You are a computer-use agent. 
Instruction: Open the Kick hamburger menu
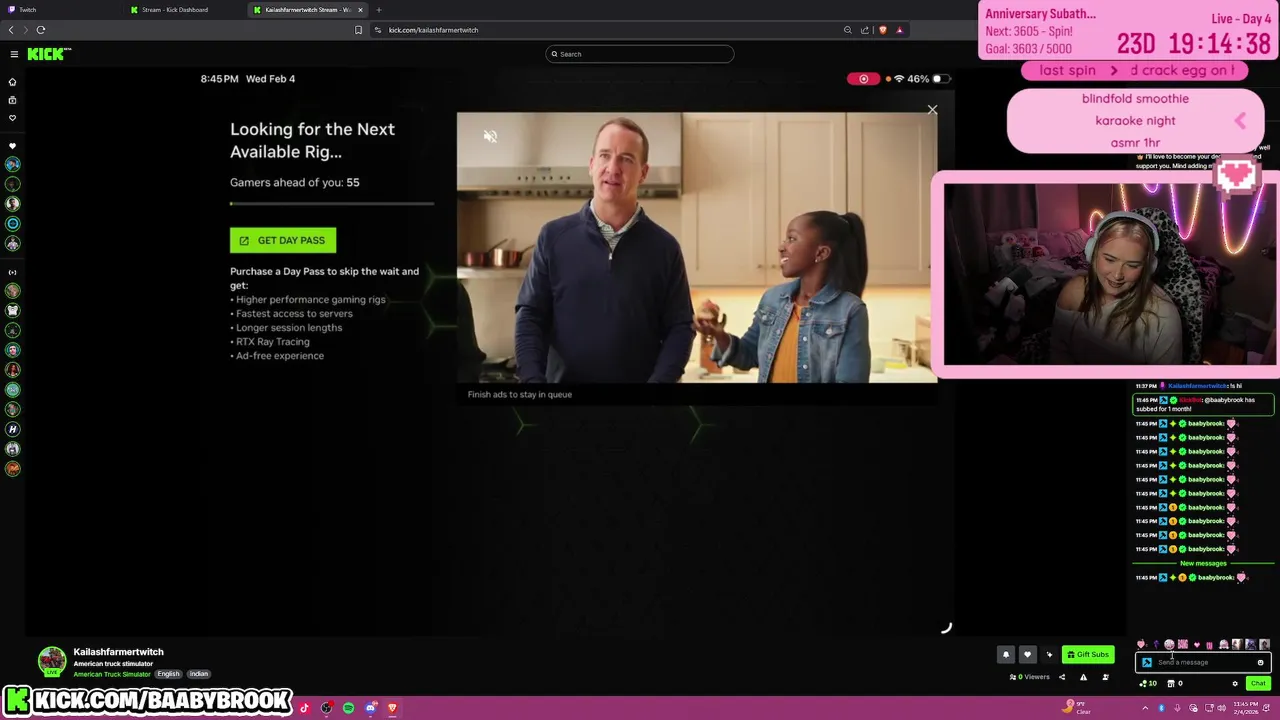click(14, 54)
